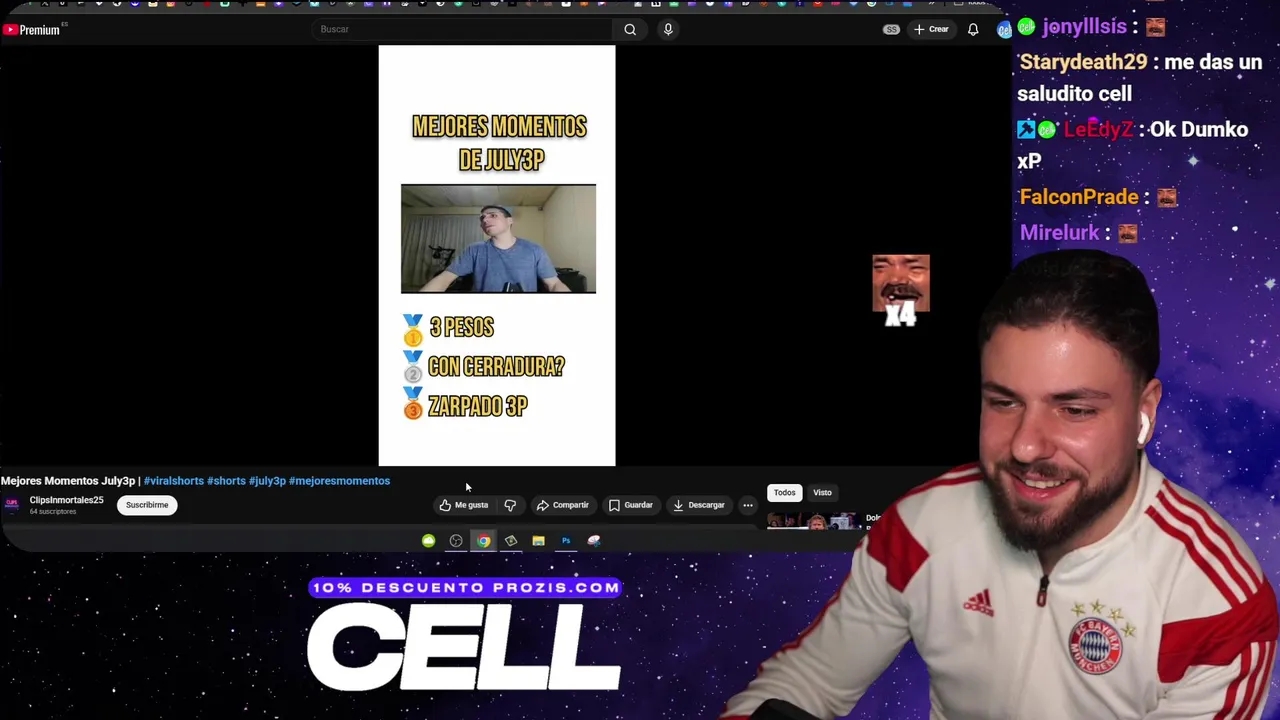Play the Mejores Momentos de July3P short
Viewport: 1280px width, 720px height.
point(497,256)
